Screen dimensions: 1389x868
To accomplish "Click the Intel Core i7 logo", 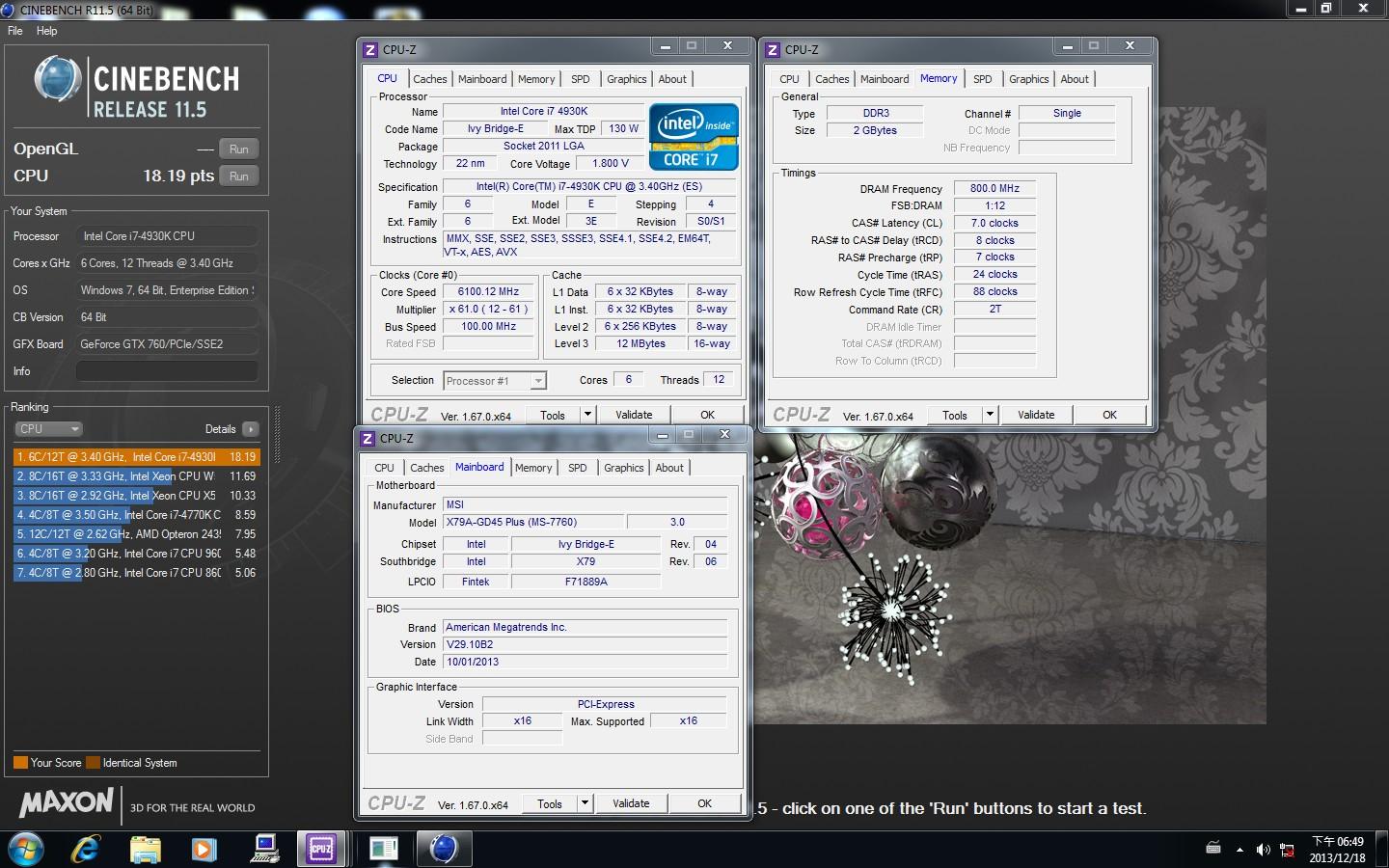I will 694,137.
